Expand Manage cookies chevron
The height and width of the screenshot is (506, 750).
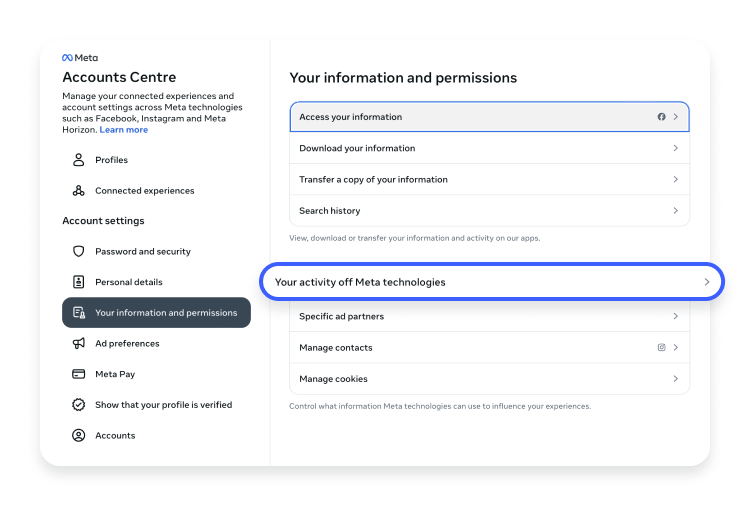[675, 379]
